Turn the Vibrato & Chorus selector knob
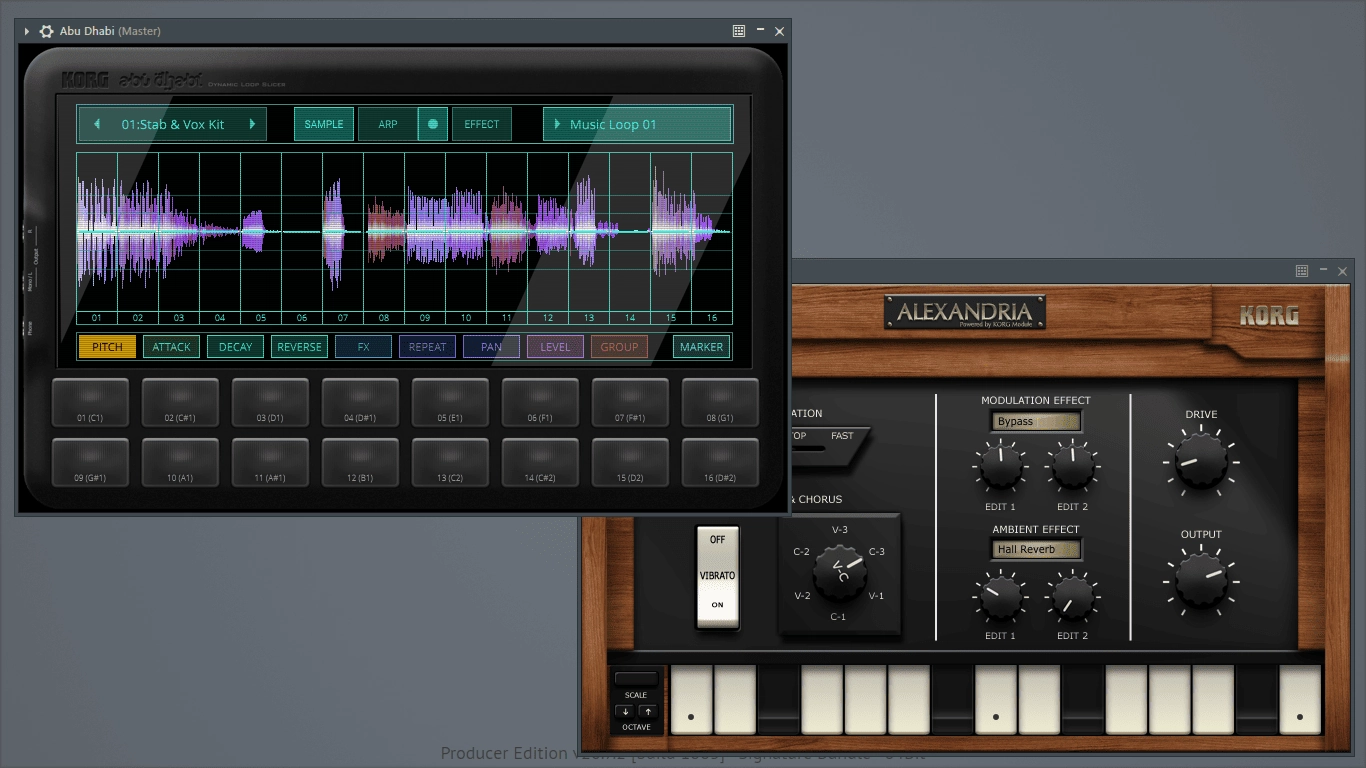Image resolution: width=1366 pixels, height=768 pixels. (840, 573)
